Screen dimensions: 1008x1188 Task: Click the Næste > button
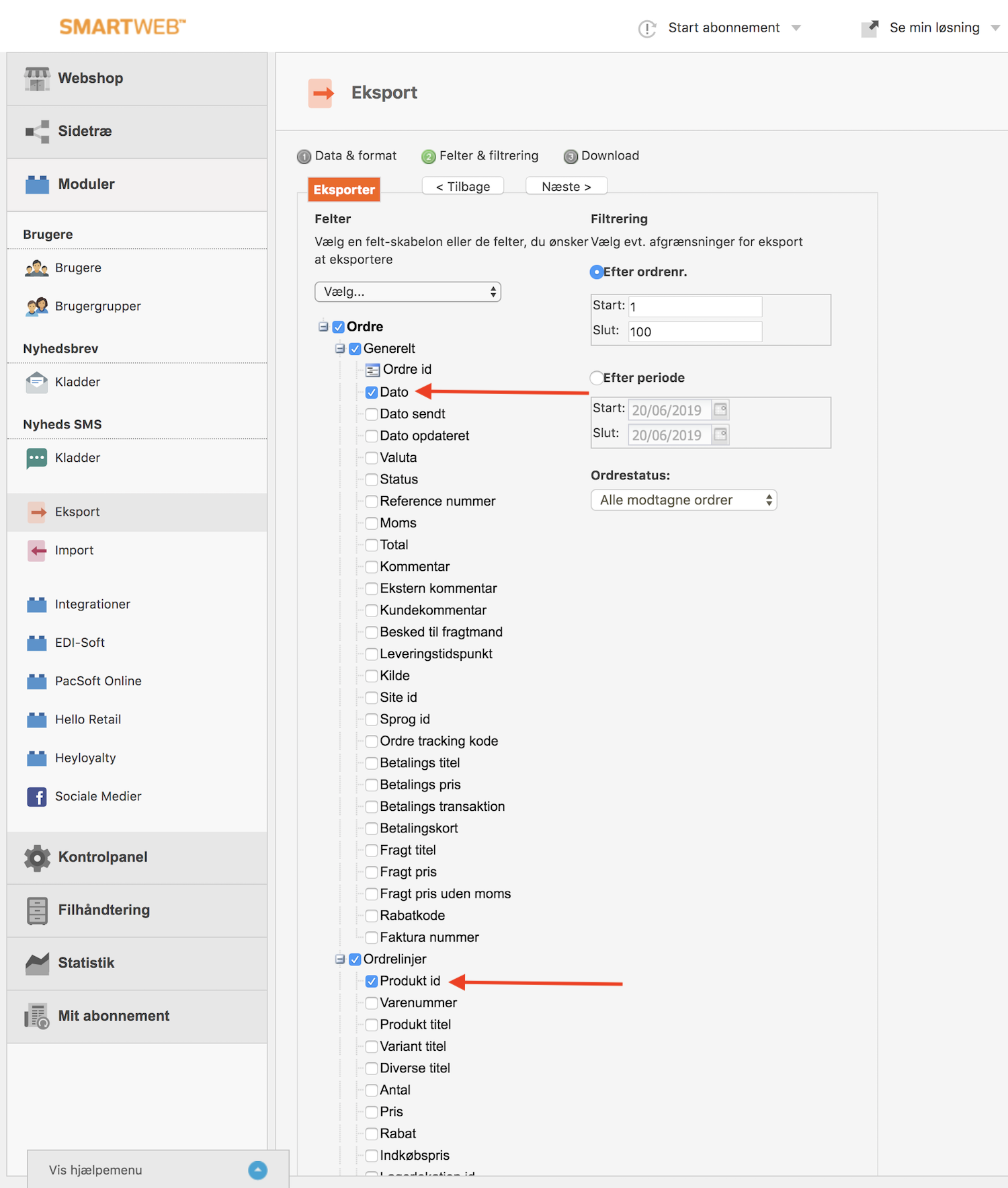click(566, 186)
